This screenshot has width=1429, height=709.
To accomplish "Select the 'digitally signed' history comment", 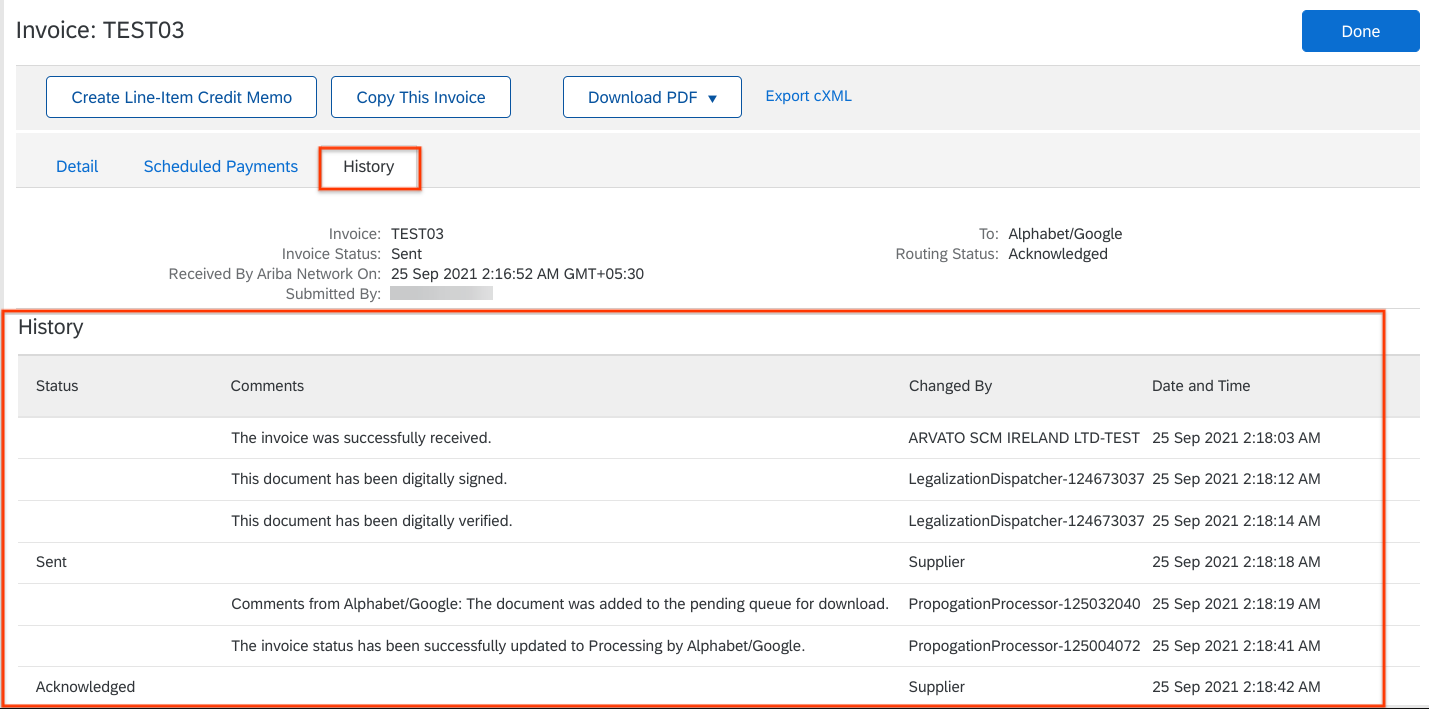I will tap(369, 479).
